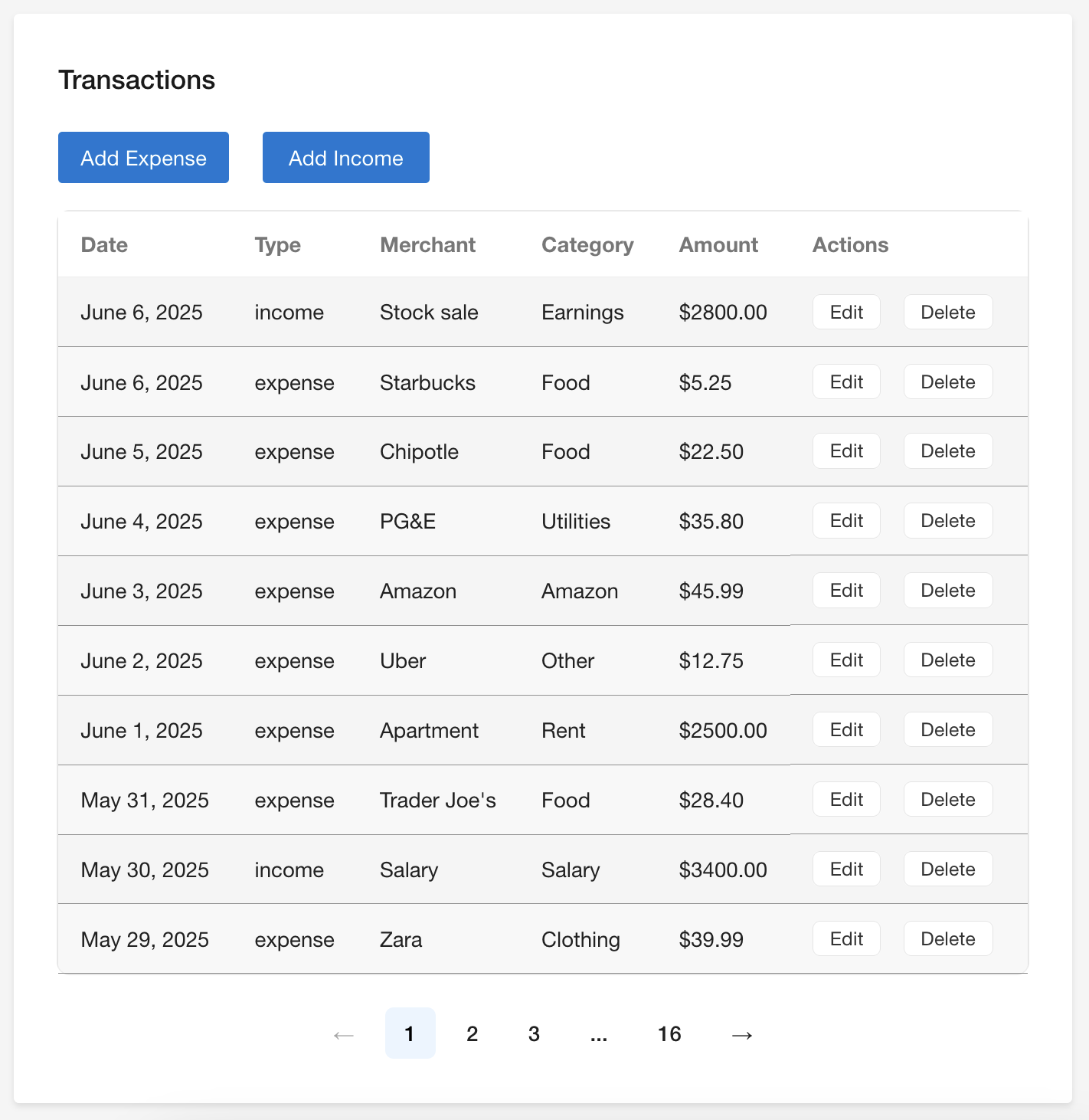Delete the Trader Joe's transaction
The width and height of the screenshot is (1089, 1120).
pos(948,800)
